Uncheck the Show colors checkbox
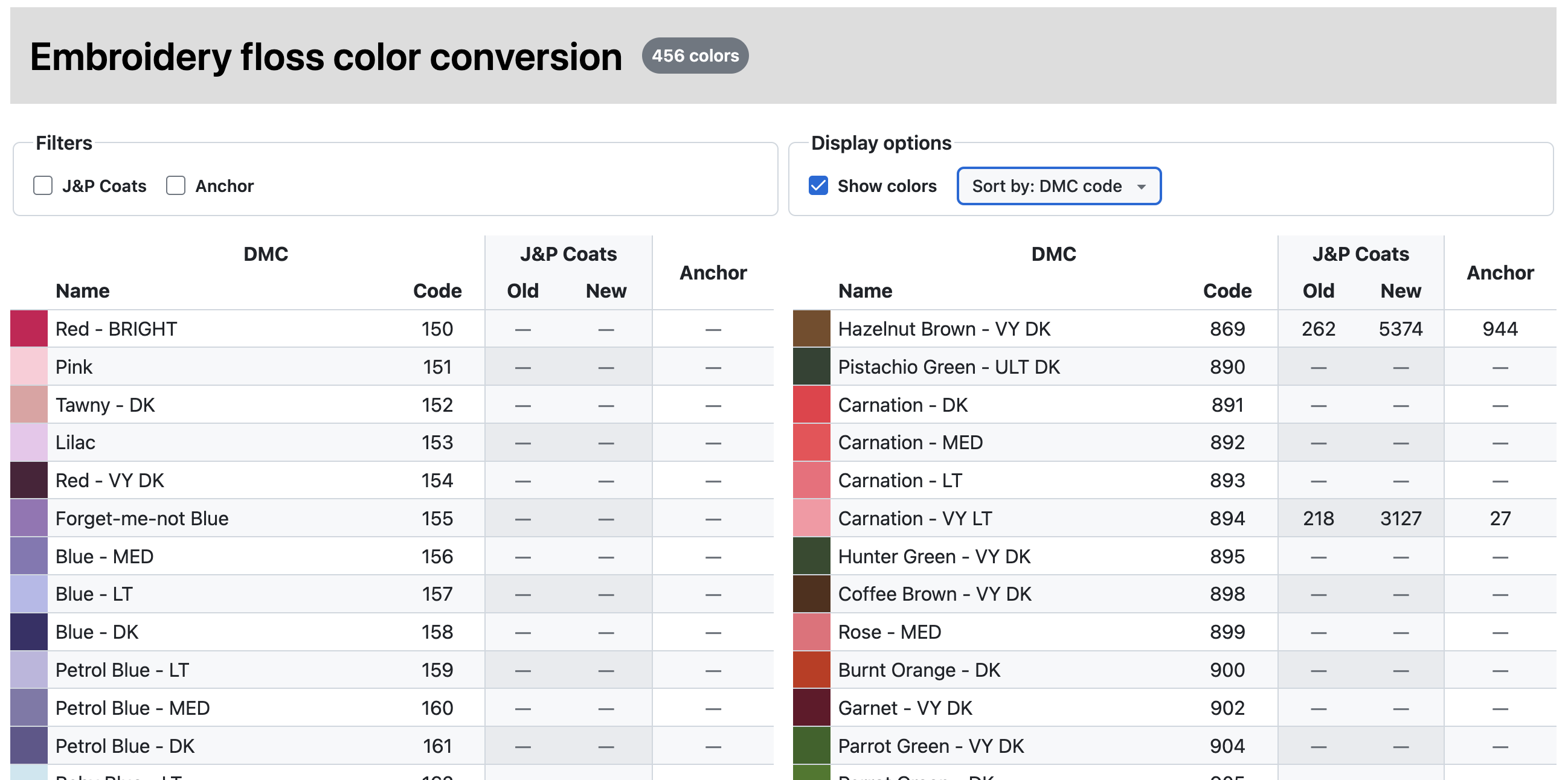The image size is (1568, 780). [x=818, y=185]
